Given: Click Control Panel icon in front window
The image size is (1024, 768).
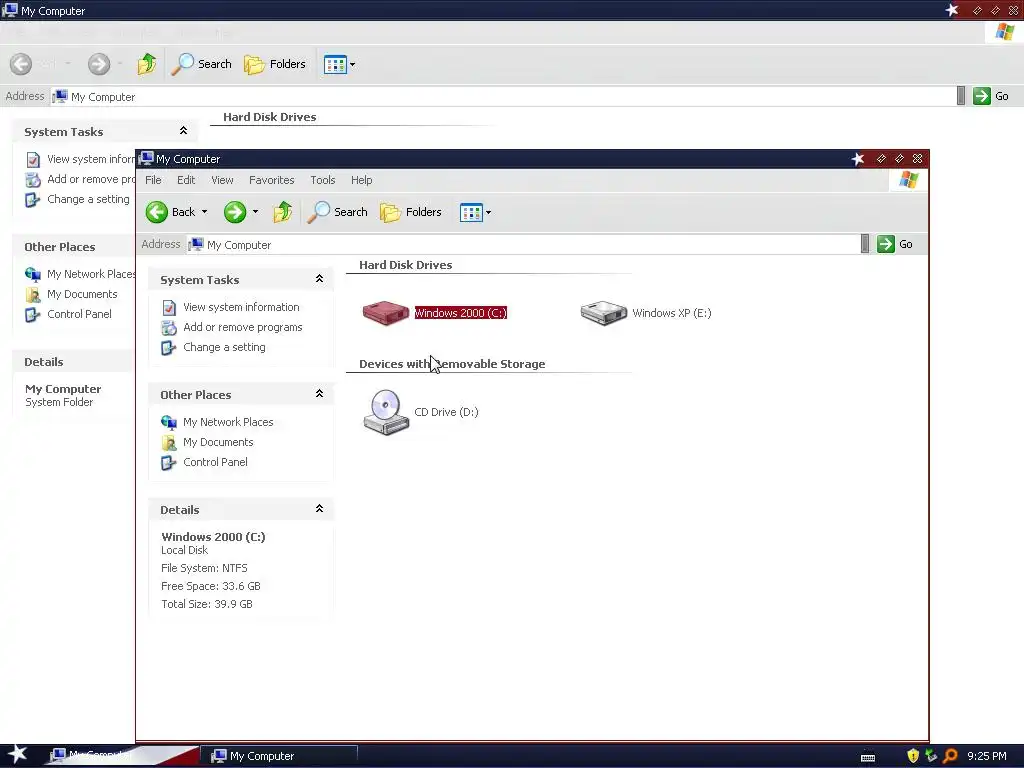Looking at the screenshot, I should 169,463.
